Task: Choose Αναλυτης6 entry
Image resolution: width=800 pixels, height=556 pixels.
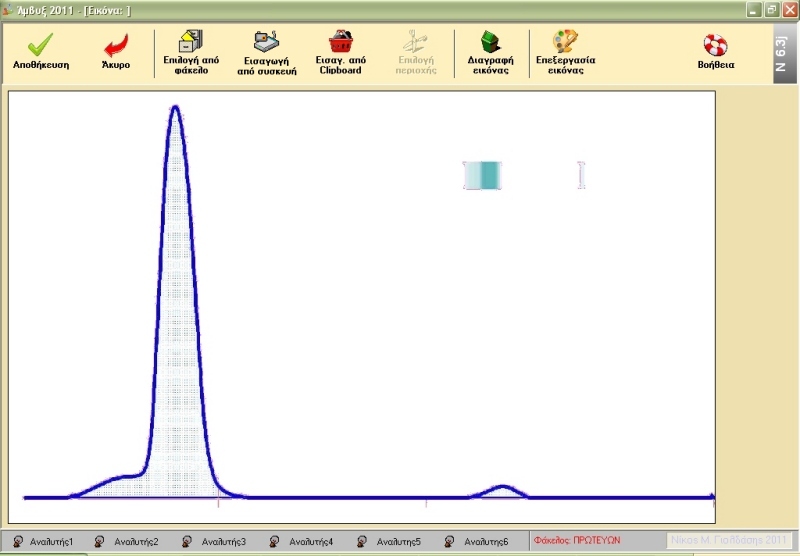Action: point(477,541)
